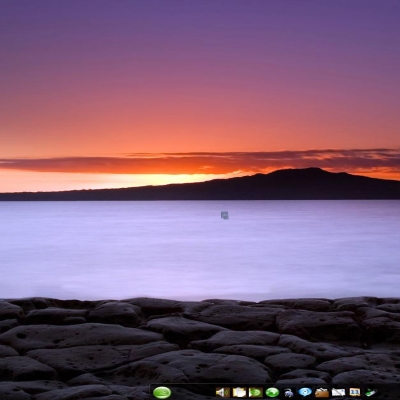
Task: Click the mouse-shaped dock icon
Action: click(289, 393)
